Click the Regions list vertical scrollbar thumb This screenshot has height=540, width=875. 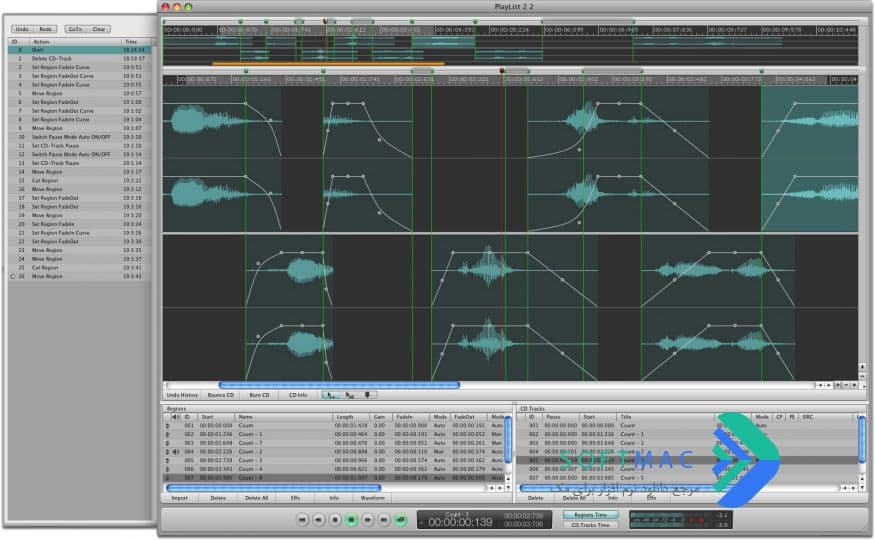508,439
